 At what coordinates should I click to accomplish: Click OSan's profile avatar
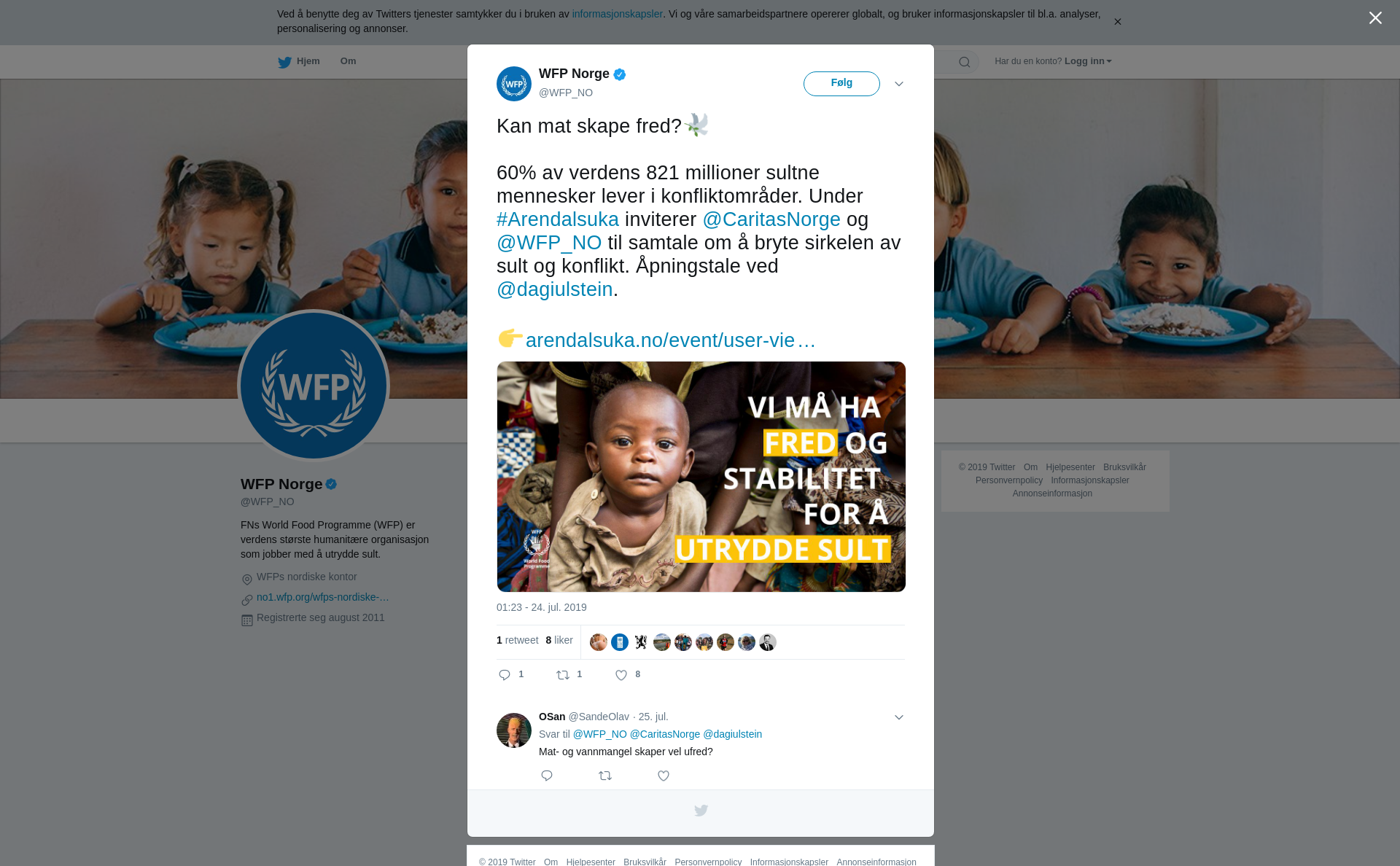coord(514,730)
